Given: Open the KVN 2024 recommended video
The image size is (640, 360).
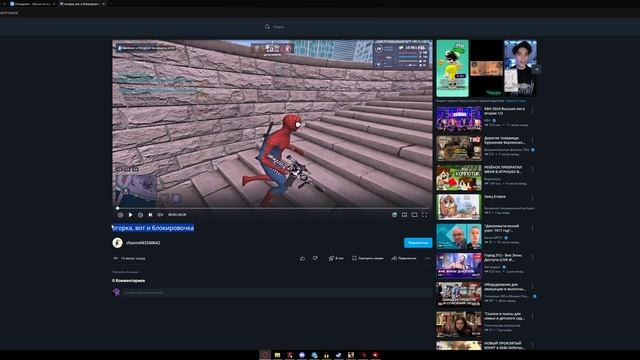Looking at the screenshot, I should pyautogui.click(x=459, y=119).
